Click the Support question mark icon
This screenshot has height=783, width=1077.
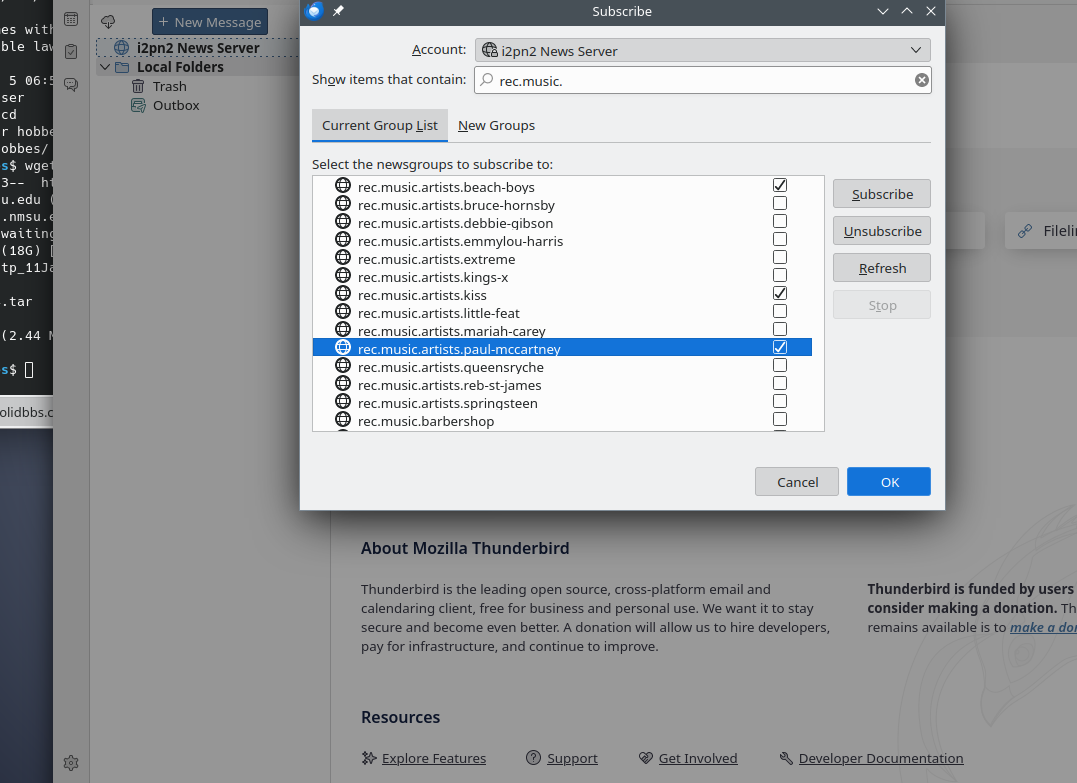(533, 757)
